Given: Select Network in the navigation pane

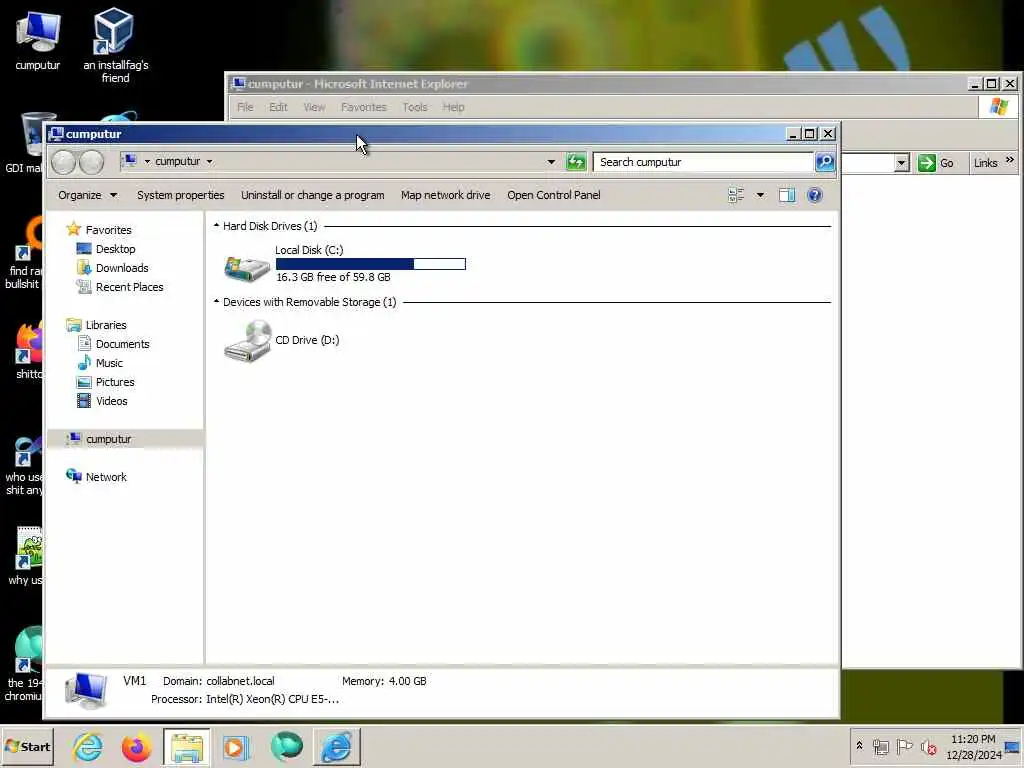Looking at the screenshot, I should pyautogui.click(x=106, y=477).
